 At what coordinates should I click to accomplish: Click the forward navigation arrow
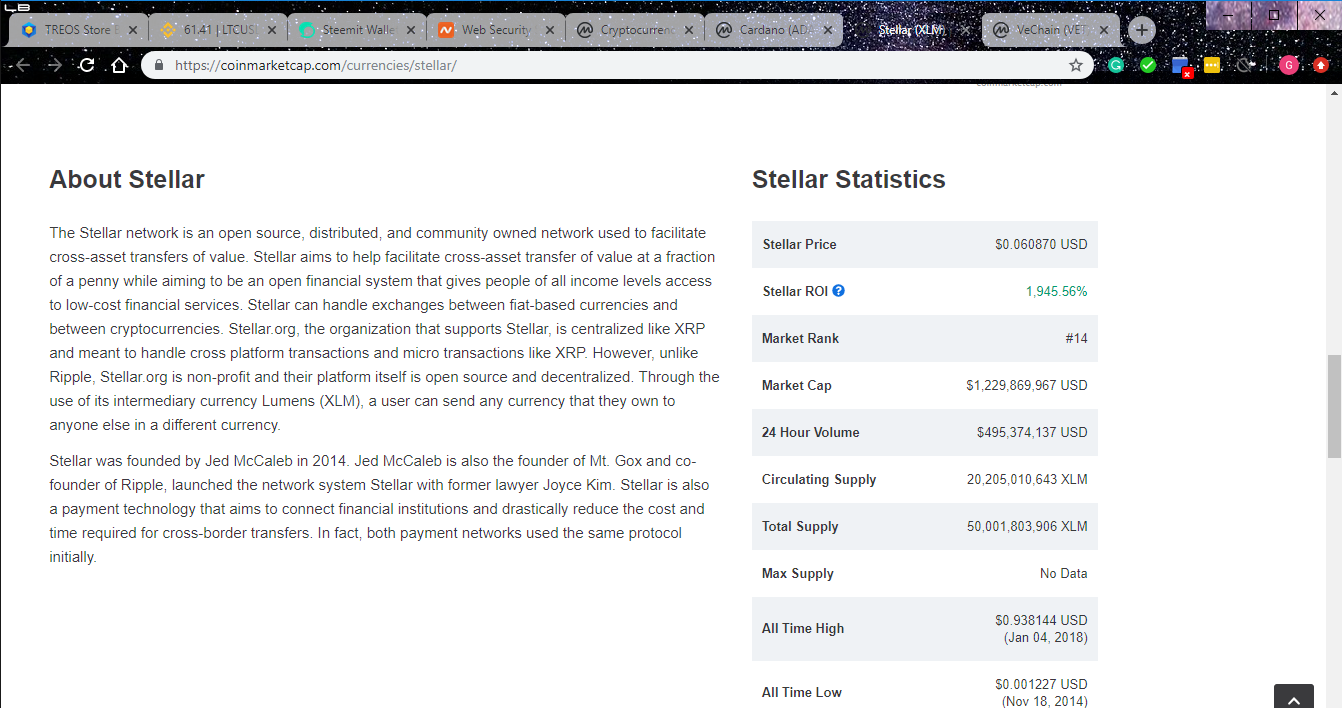pyautogui.click(x=55, y=65)
